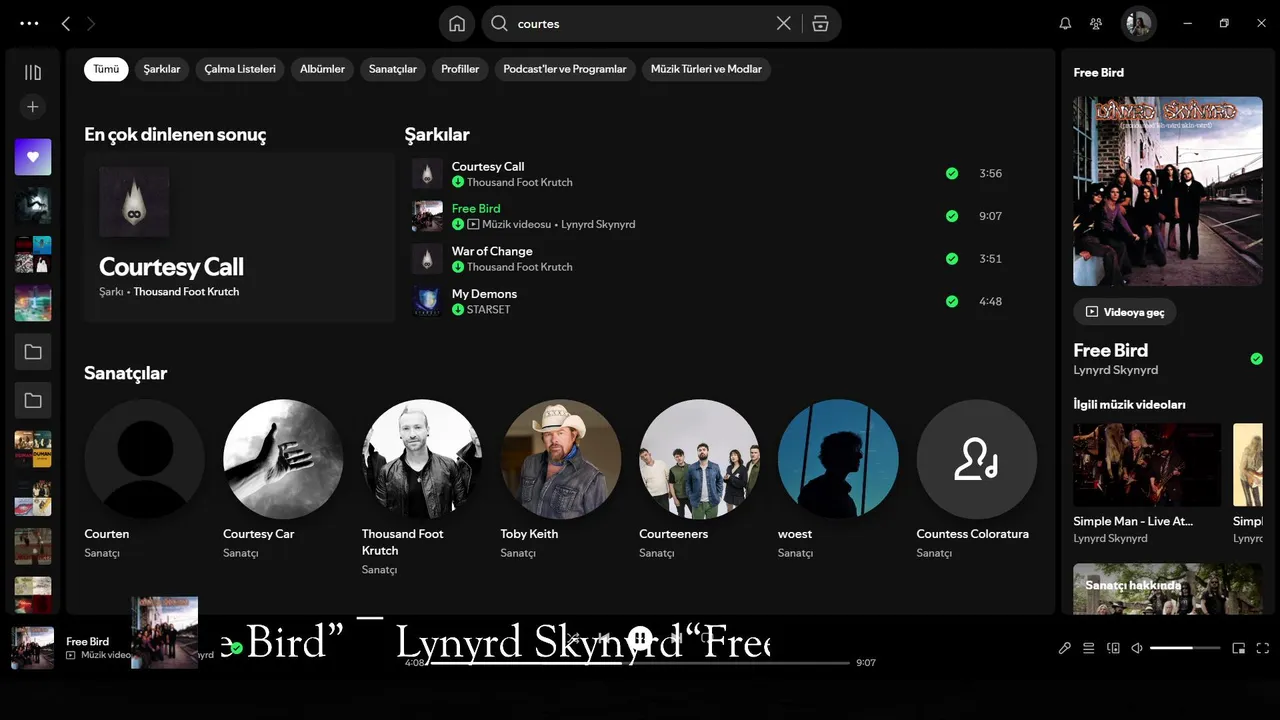Image resolution: width=1280 pixels, height=720 pixels.
Task: Open Sanatçı hakkında artist card
Action: (1168, 589)
